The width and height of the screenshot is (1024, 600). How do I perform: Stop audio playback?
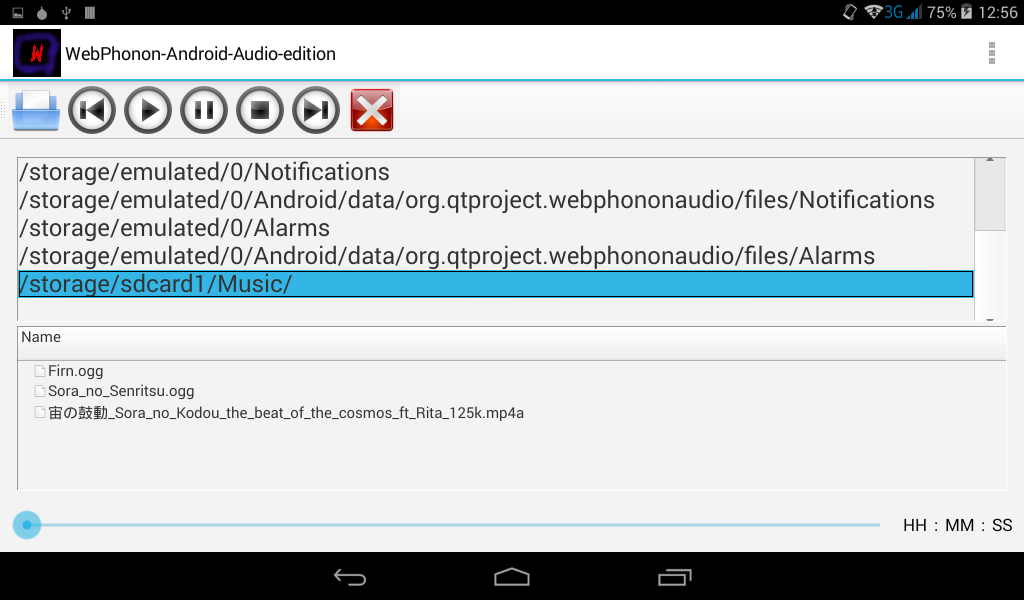pyautogui.click(x=260, y=110)
